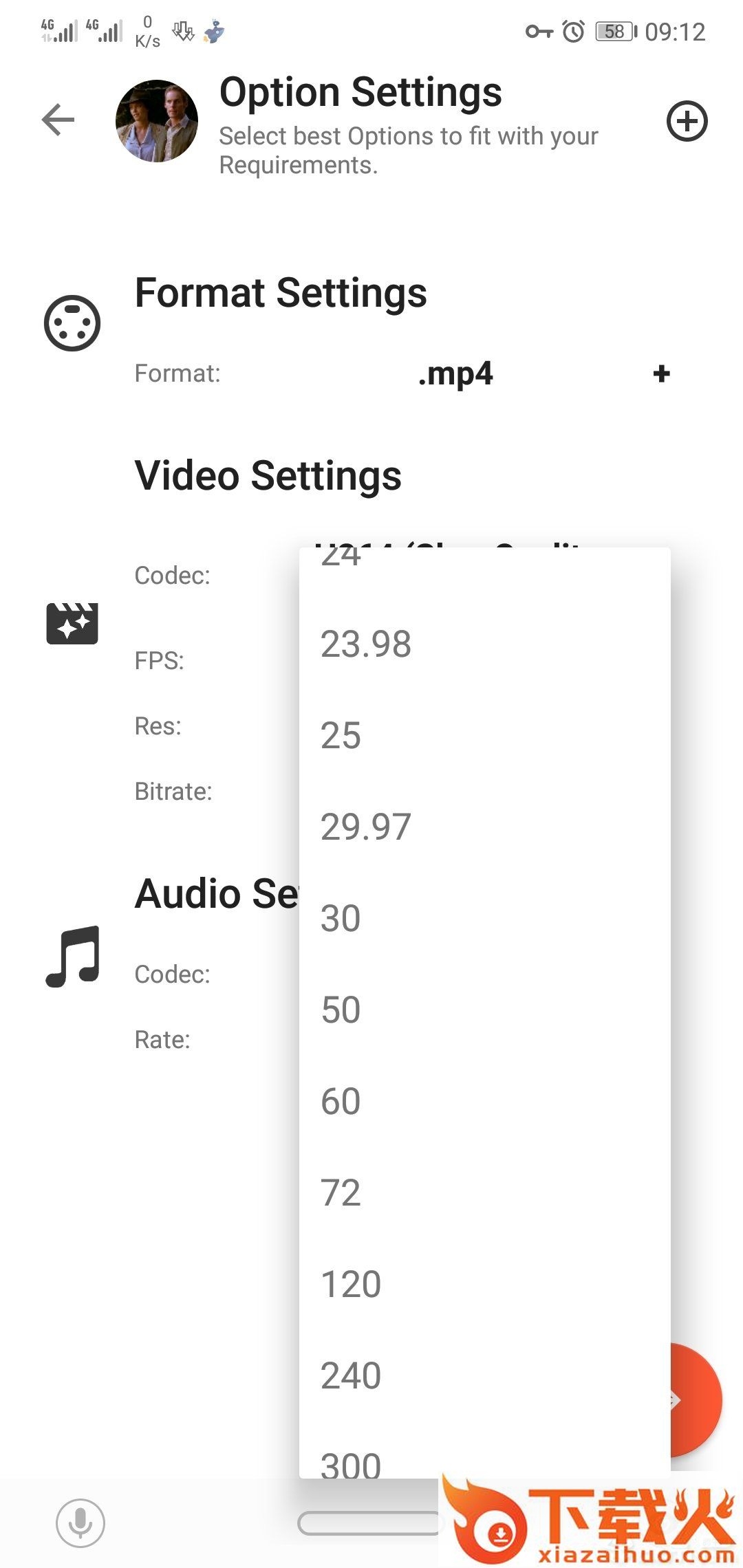The width and height of the screenshot is (743, 1568).
Task: Tap the film reel Format Settings icon
Action: click(x=72, y=323)
